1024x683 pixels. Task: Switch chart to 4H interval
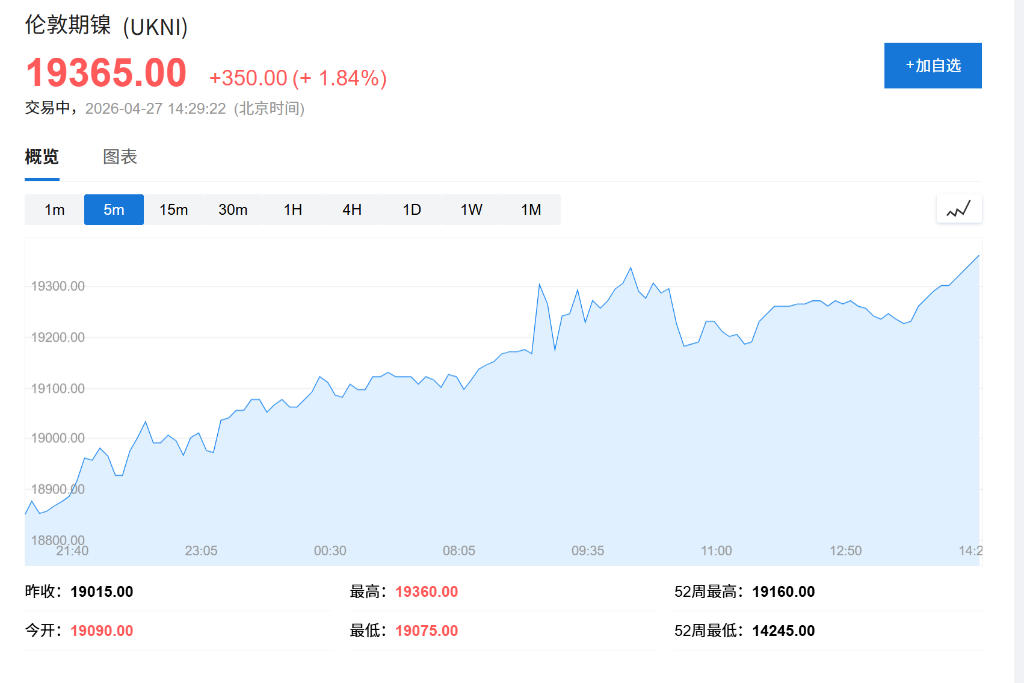[x=351, y=210]
